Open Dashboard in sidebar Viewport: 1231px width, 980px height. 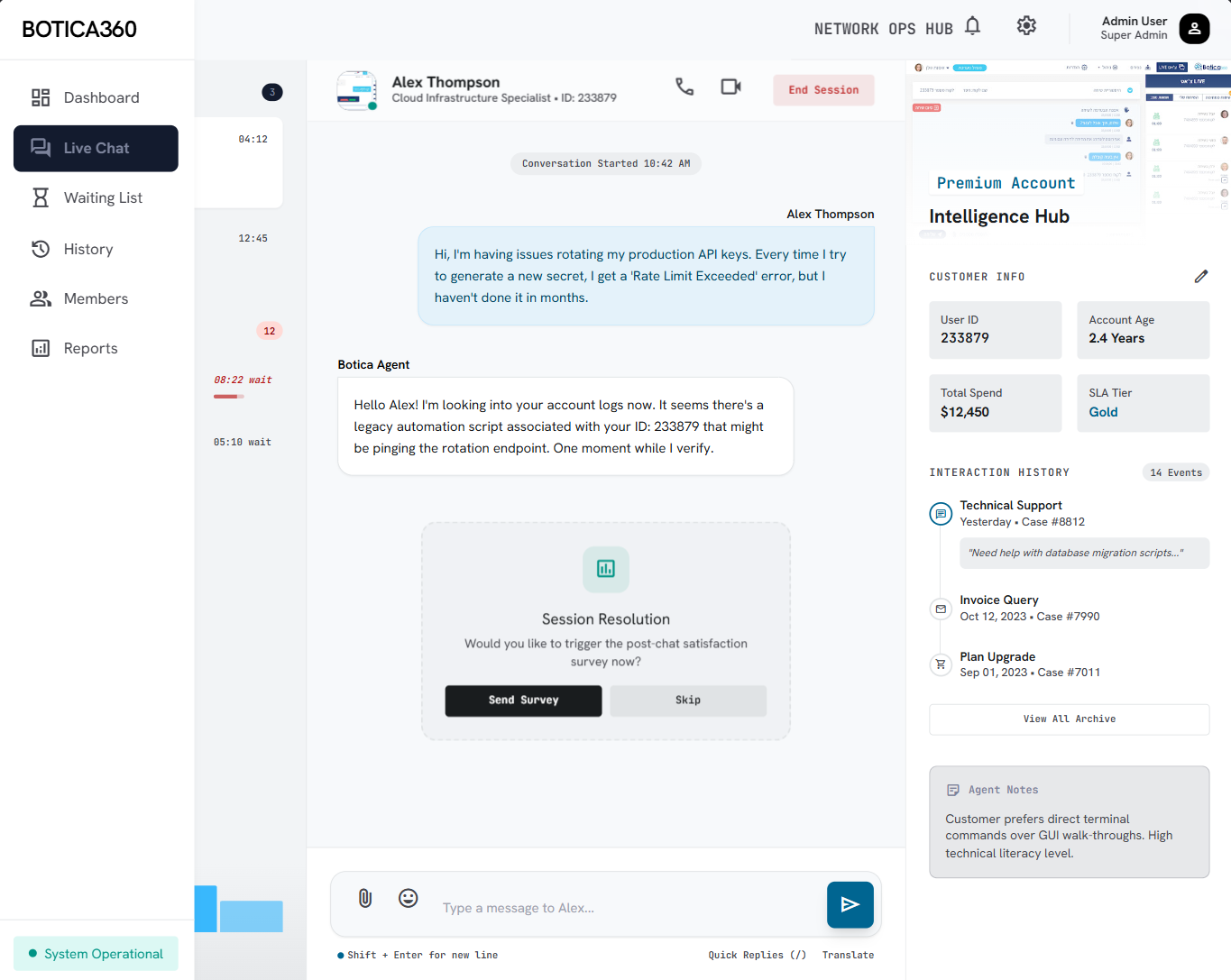[x=96, y=97]
